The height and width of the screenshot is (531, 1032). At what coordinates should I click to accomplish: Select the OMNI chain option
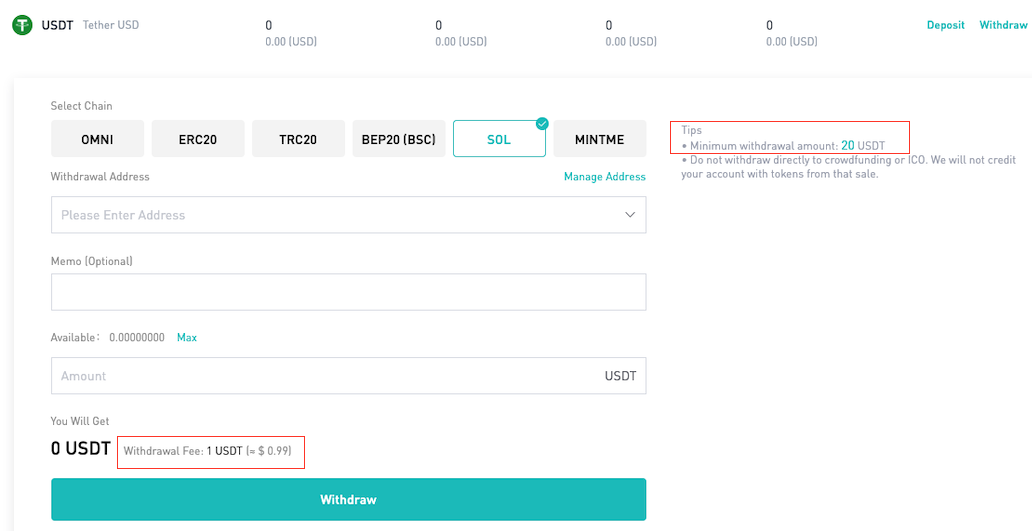[x=97, y=139]
